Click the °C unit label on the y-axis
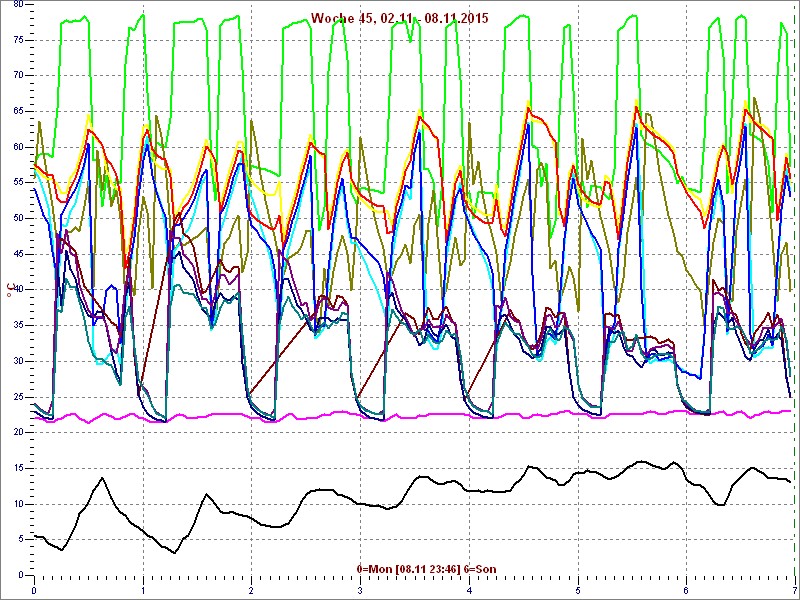This screenshot has width=800, height=600. 9,290
